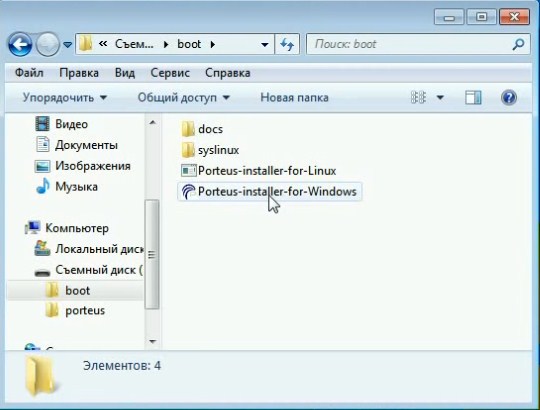This screenshot has height=410, width=540.
Task: Click the Музыка note icon
Action: [x=43, y=186]
